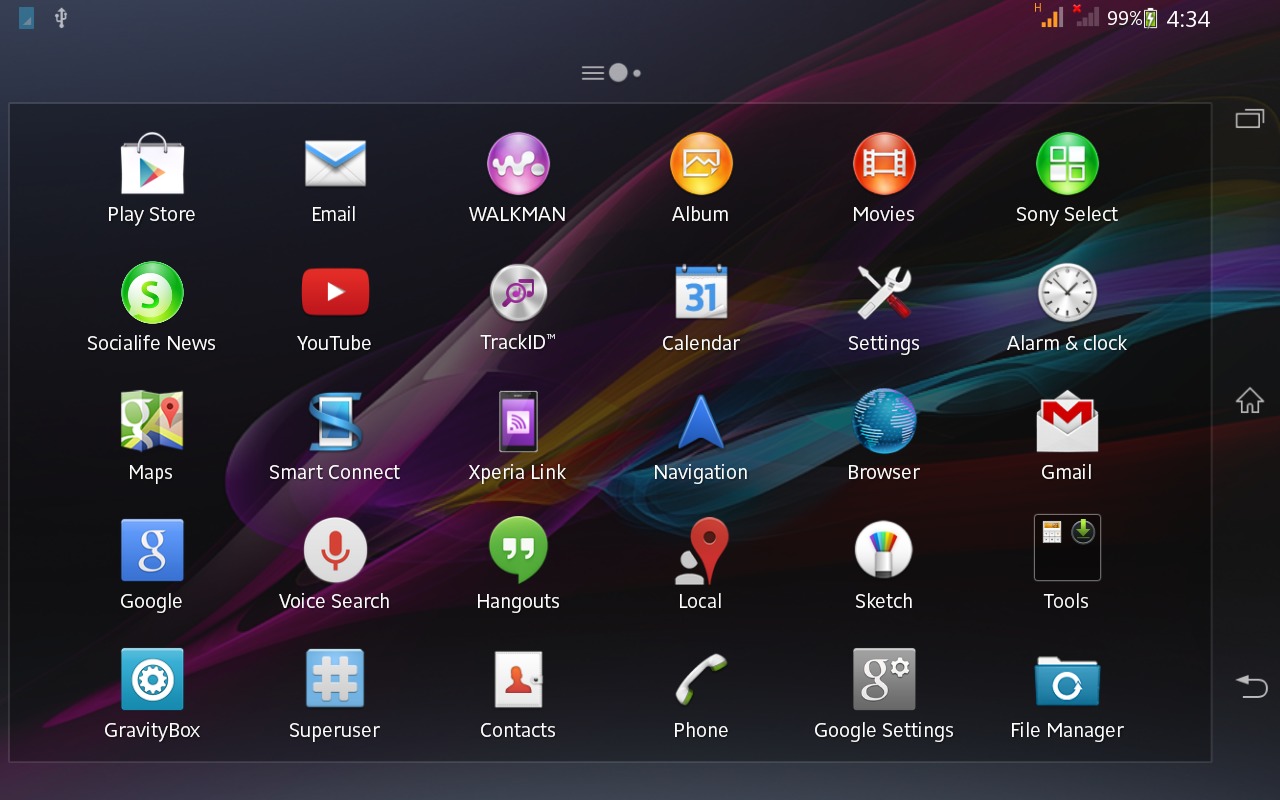Tap the Back navigation button

tap(1252, 686)
